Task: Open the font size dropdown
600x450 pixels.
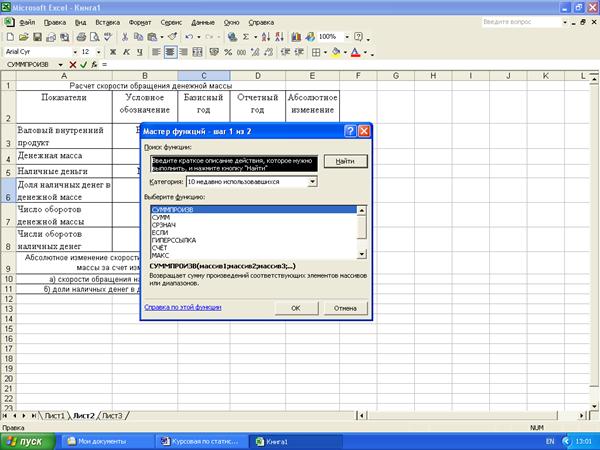Action: tap(97, 51)
